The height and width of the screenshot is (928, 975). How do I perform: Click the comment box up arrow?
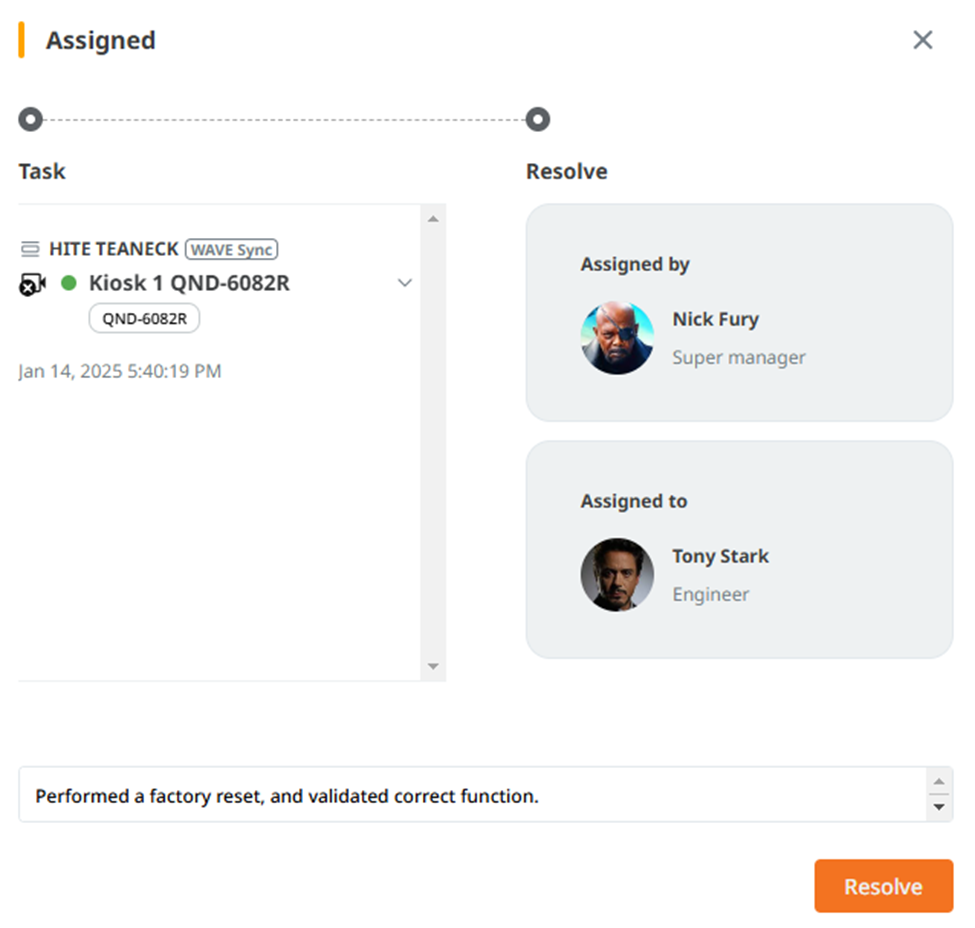[939, 782]
